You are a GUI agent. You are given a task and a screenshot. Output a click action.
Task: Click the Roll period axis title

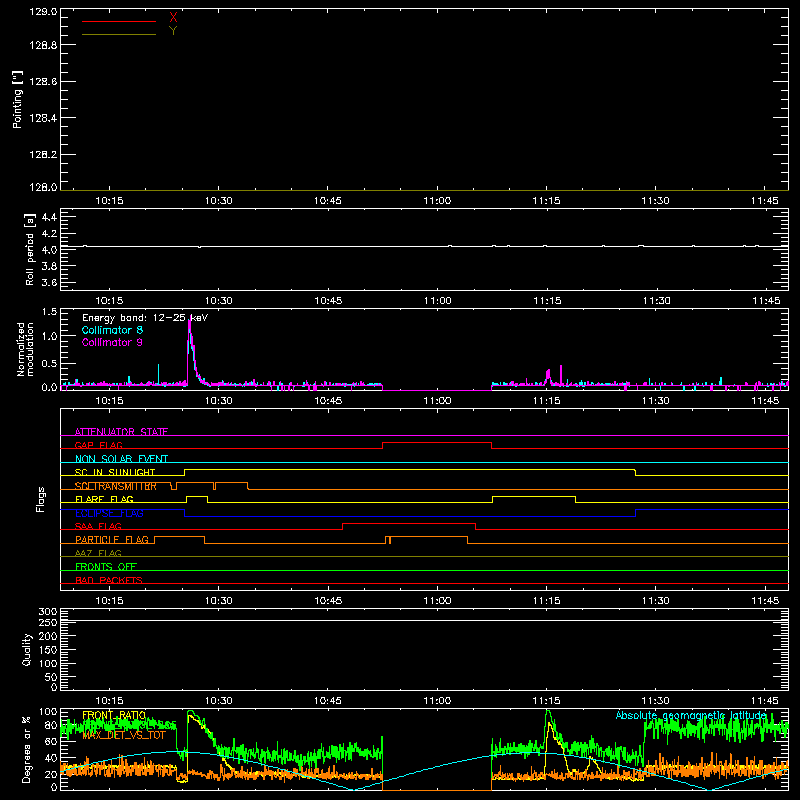click(29, 250)
